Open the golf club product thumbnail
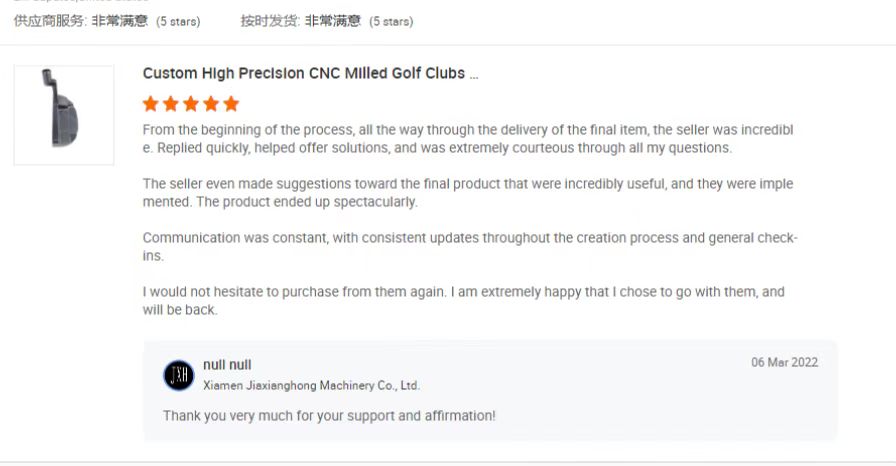 [63, 115]
